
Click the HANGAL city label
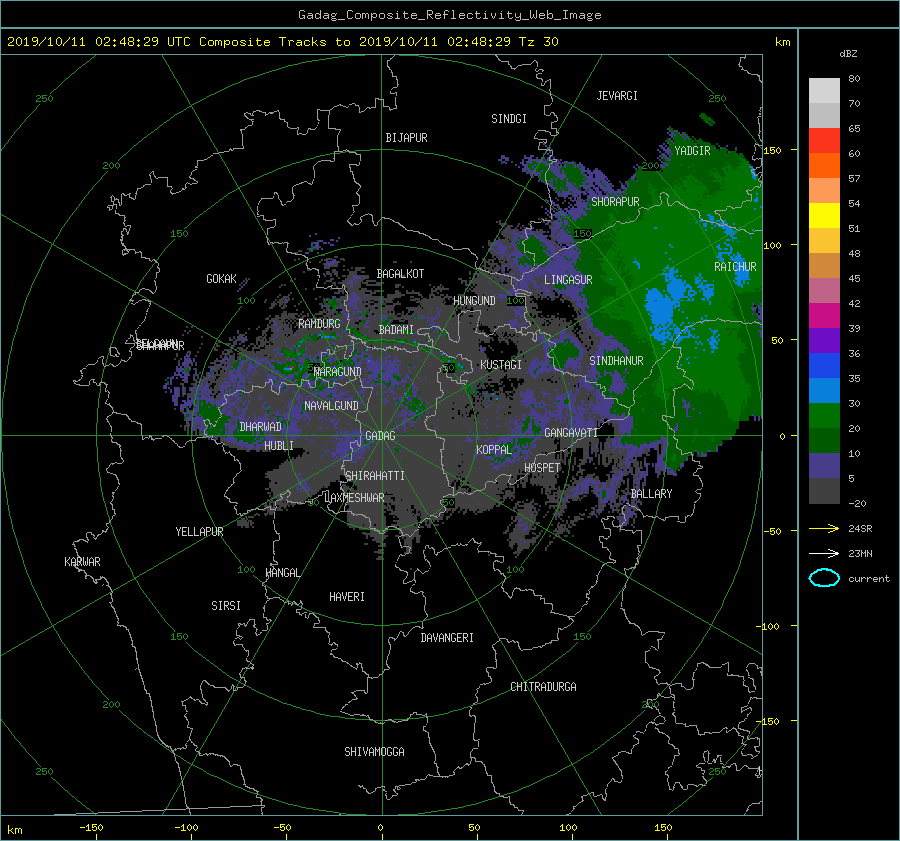point(283,573)
